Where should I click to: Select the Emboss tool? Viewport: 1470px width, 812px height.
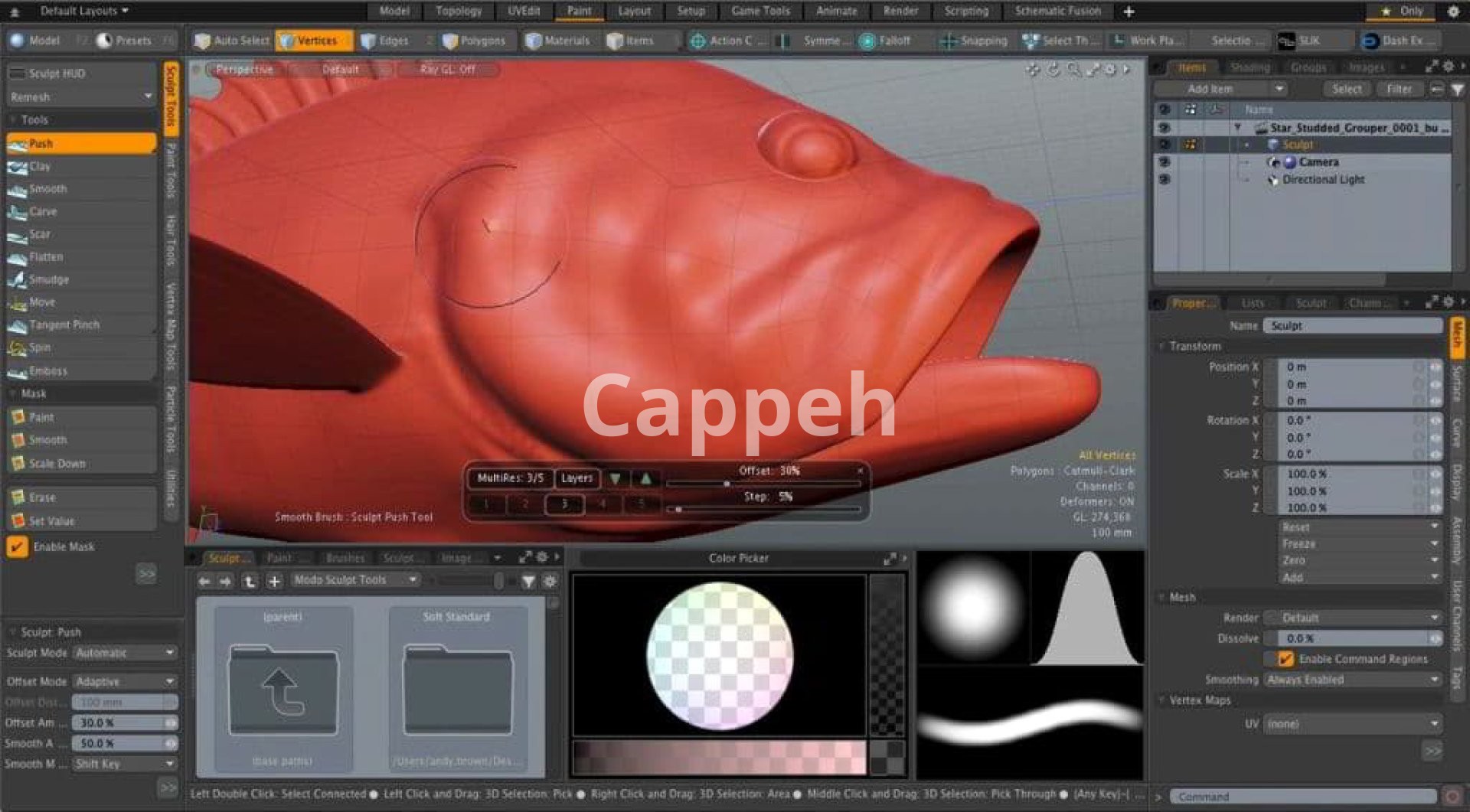(47, 371)
